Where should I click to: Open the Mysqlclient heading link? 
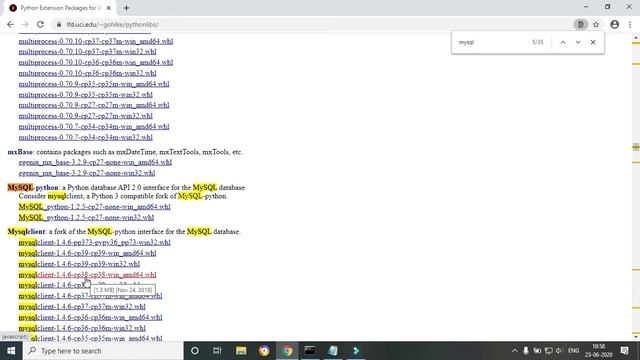click(x=26, y=231)
